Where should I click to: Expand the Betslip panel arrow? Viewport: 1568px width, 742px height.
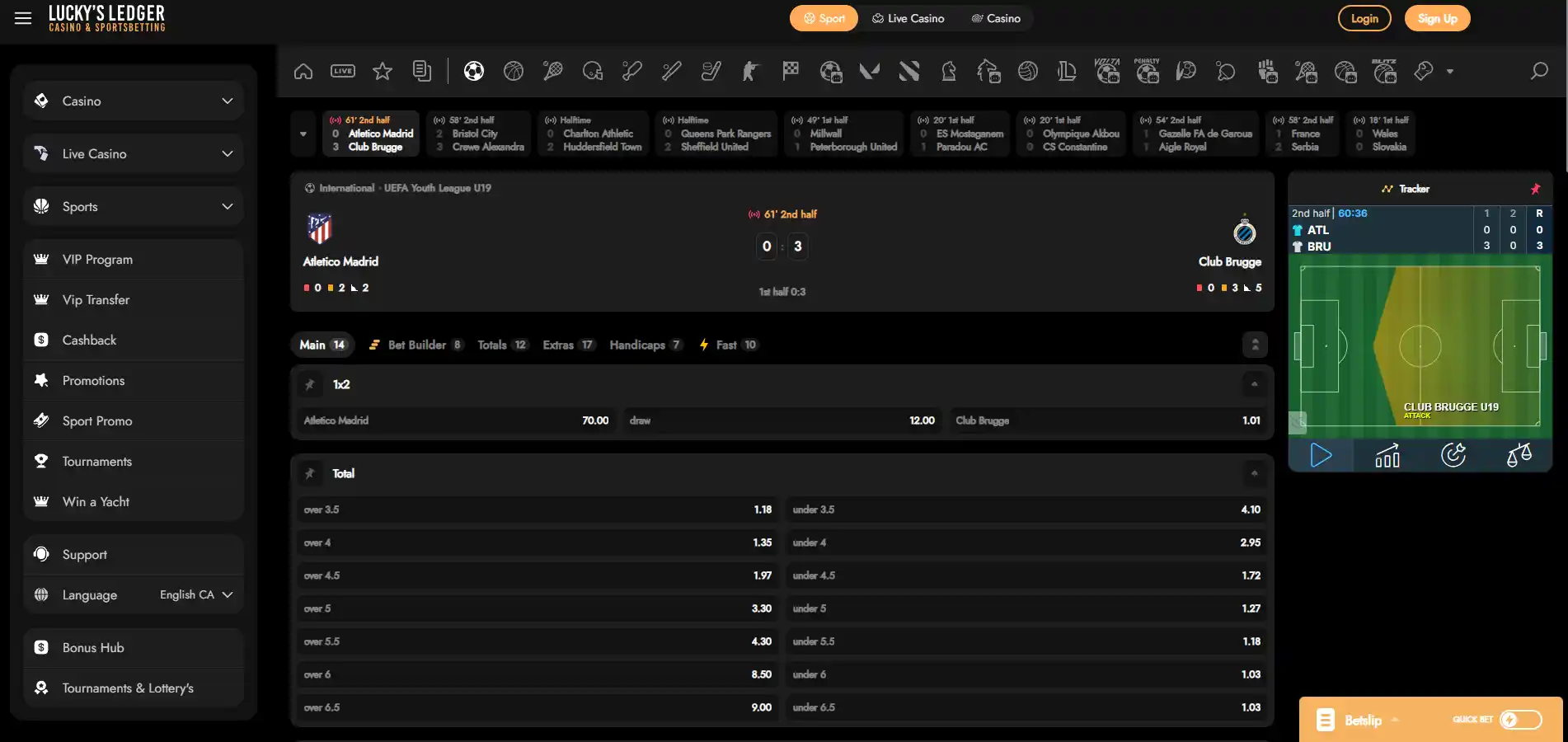tap(1396, 720)
